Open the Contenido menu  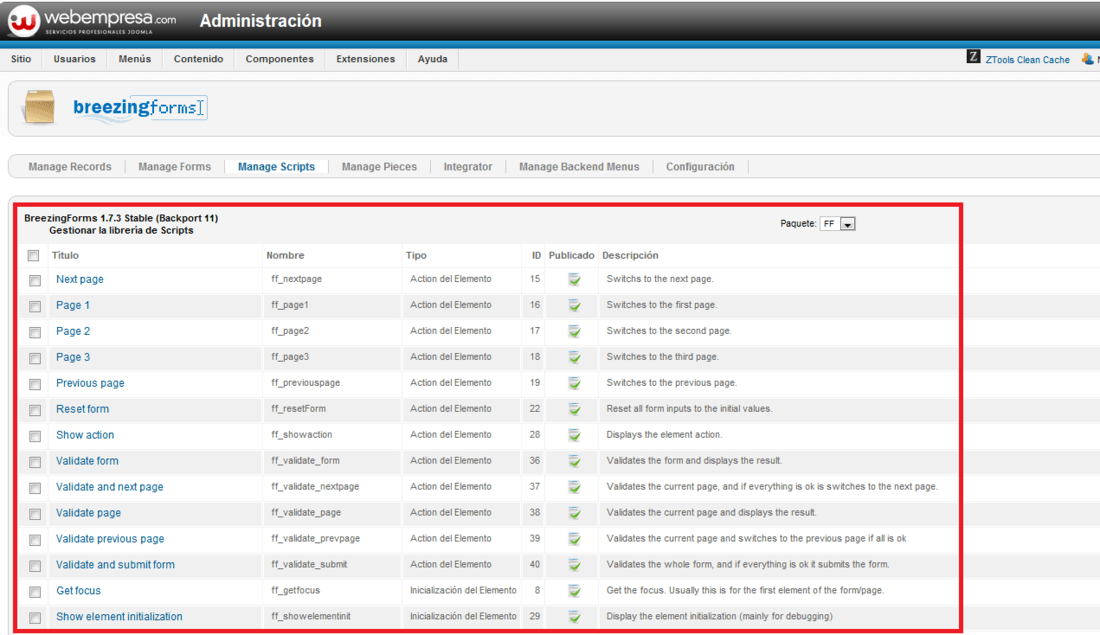tap(199, 59)
